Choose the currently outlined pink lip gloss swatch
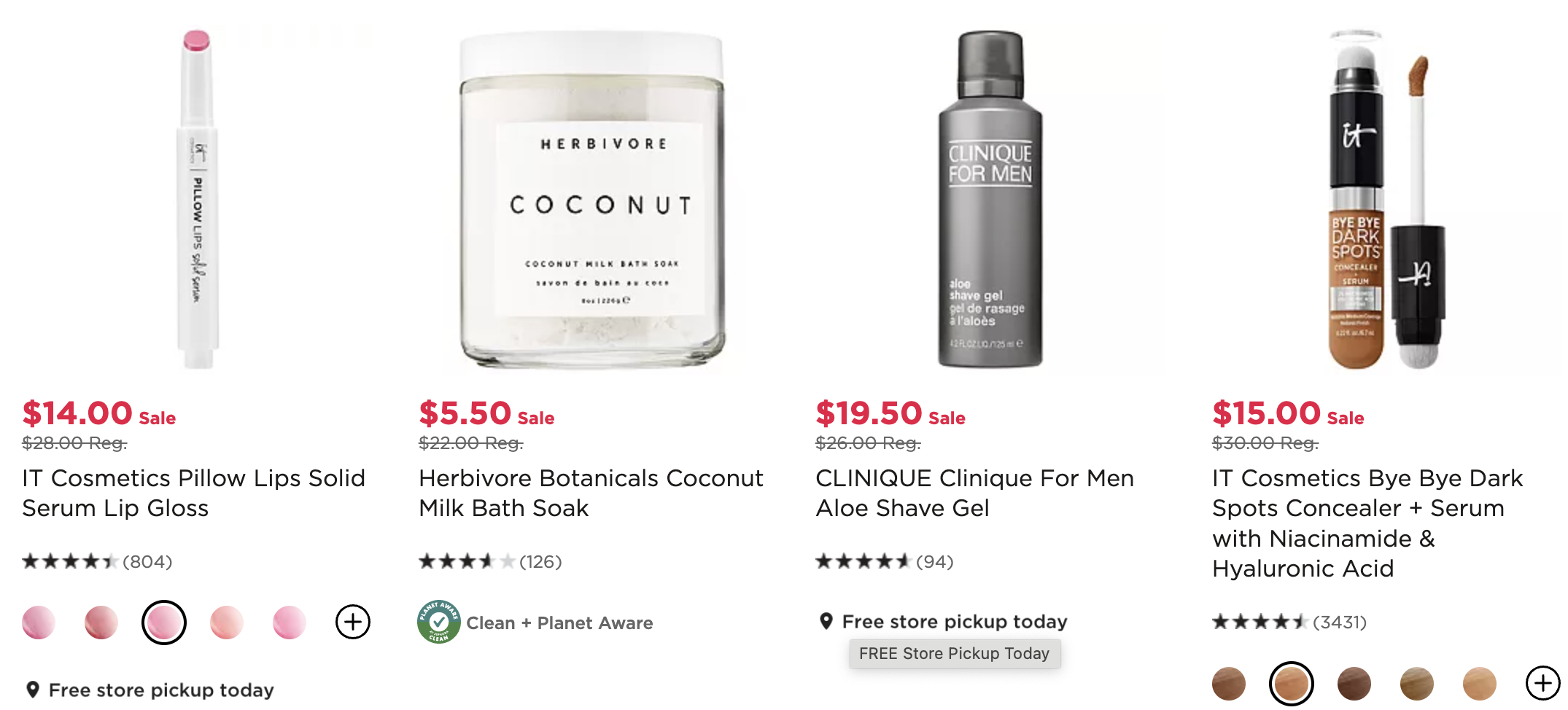The width and height of the screenshot is (1568, 710). point(164,623)
